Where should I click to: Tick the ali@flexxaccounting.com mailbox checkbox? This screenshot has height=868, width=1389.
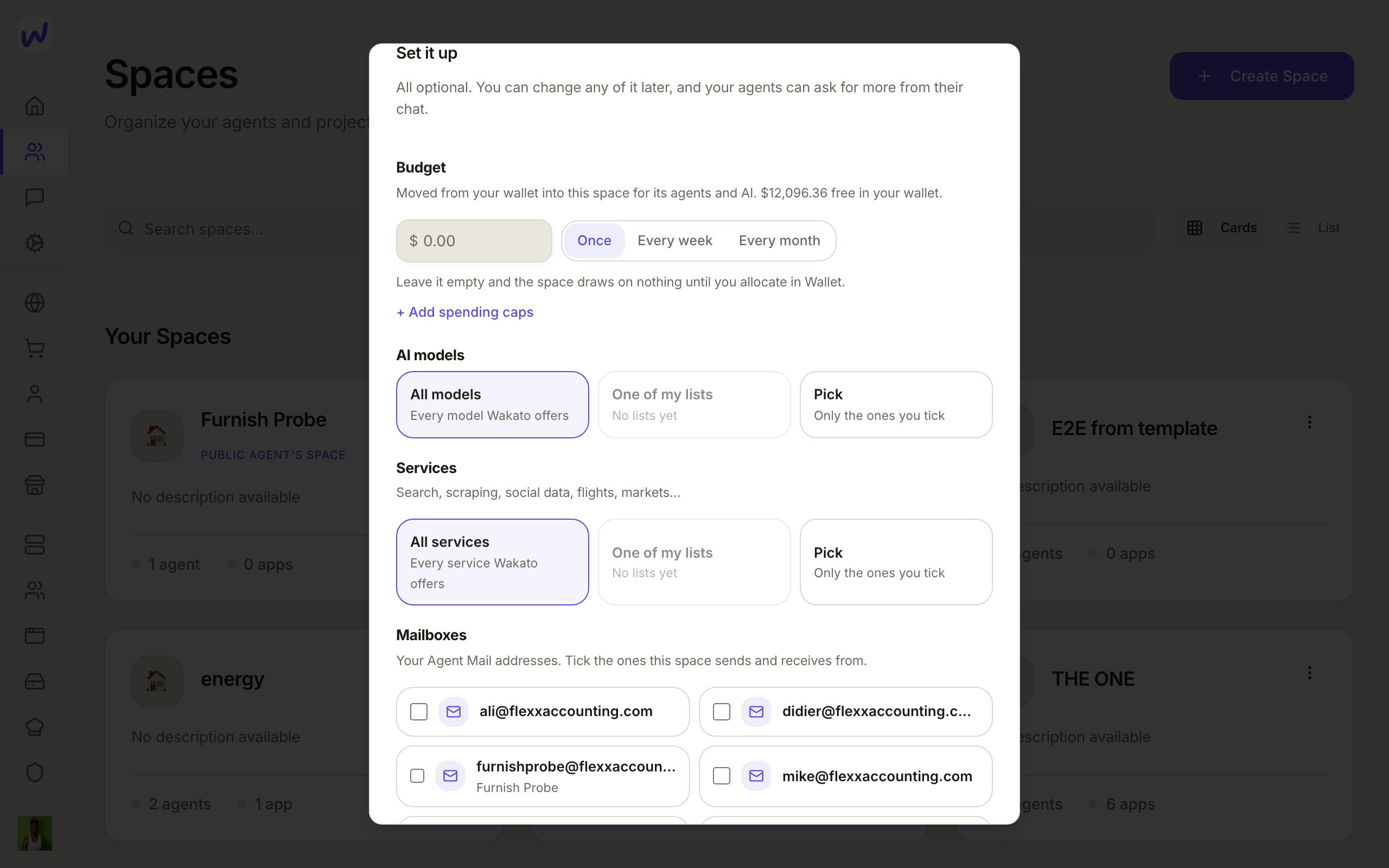tap(418, 712)
